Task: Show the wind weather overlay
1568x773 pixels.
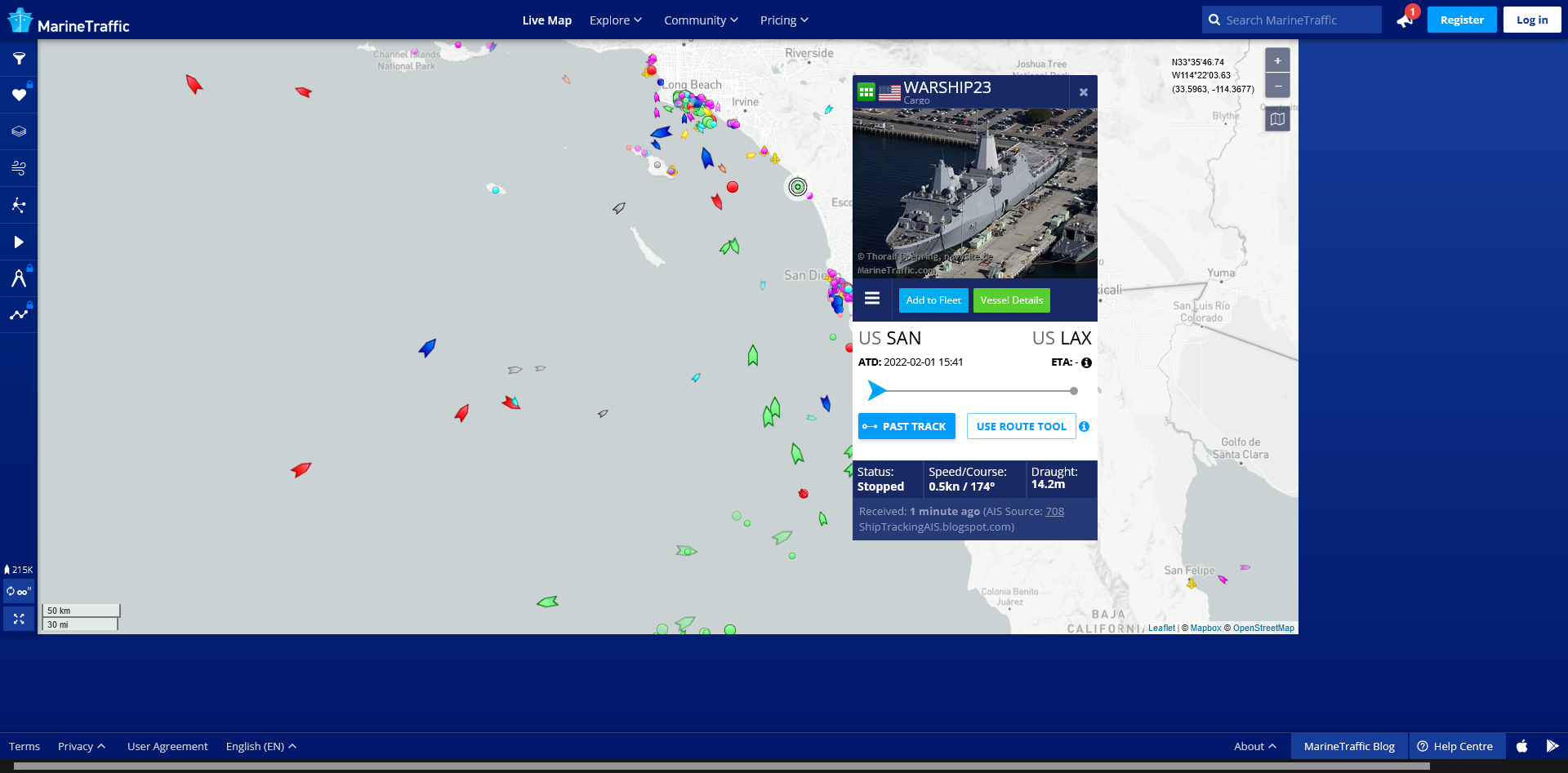Action: click(19, 168)
